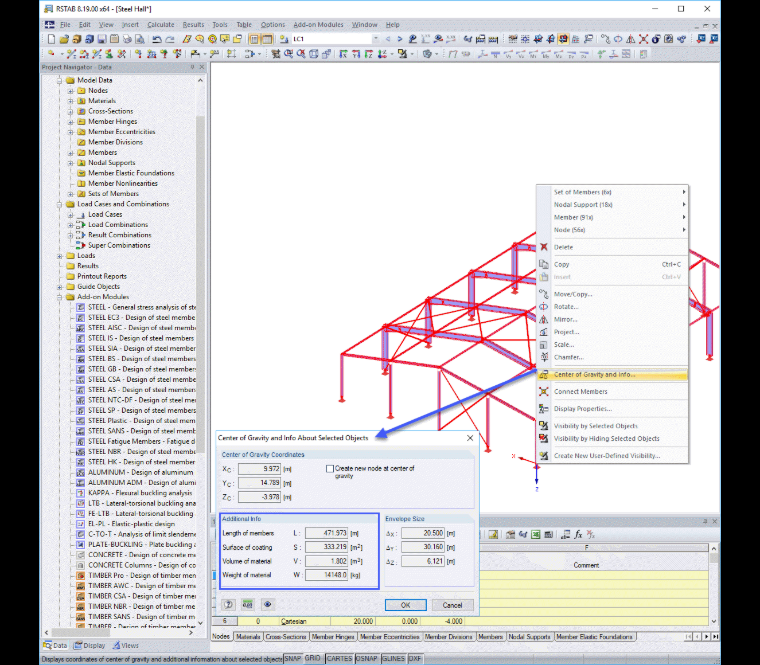The width and height of the screenshot is (760, 665).
Task: Click the Open file folder icon
Action: (64, 39)
